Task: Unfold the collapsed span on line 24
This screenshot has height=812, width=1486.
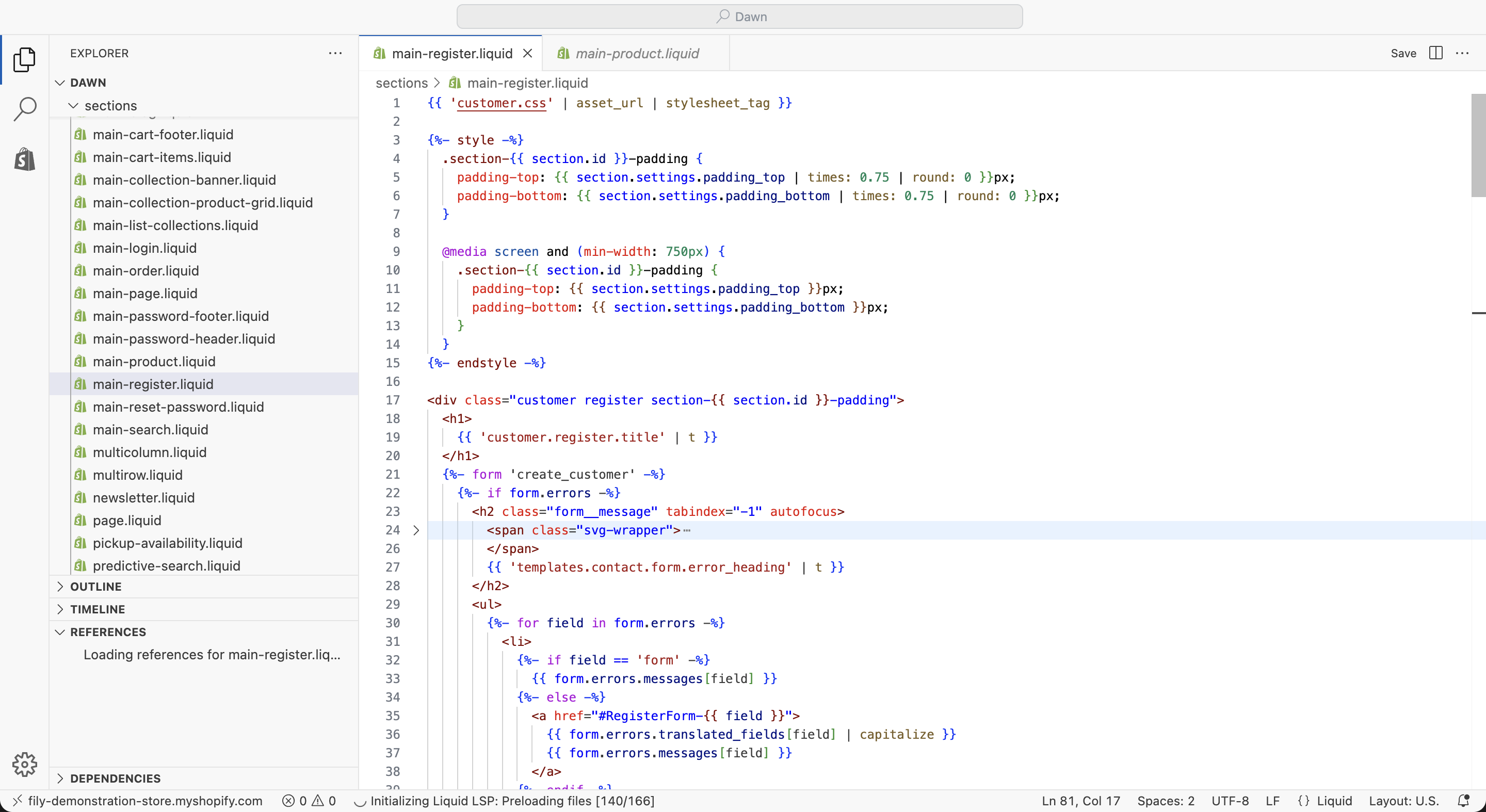Action: tap(416, 530)
